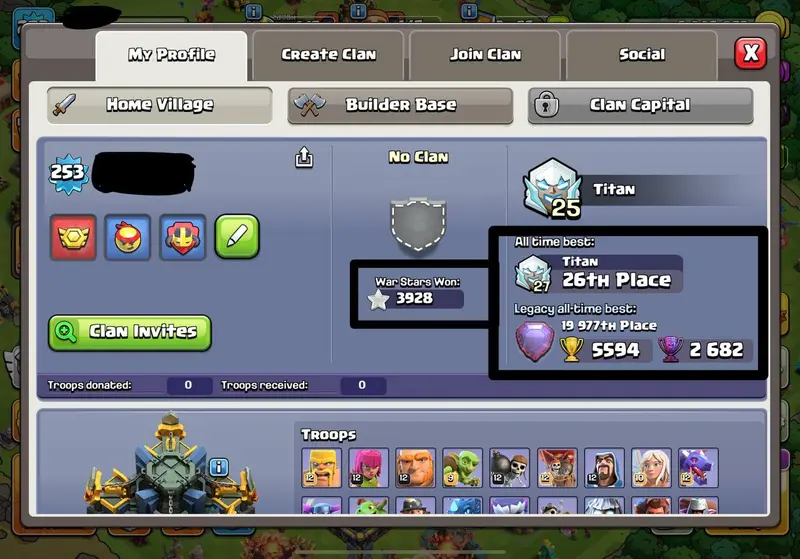Open the Town Hall info icon

[218, 467]
